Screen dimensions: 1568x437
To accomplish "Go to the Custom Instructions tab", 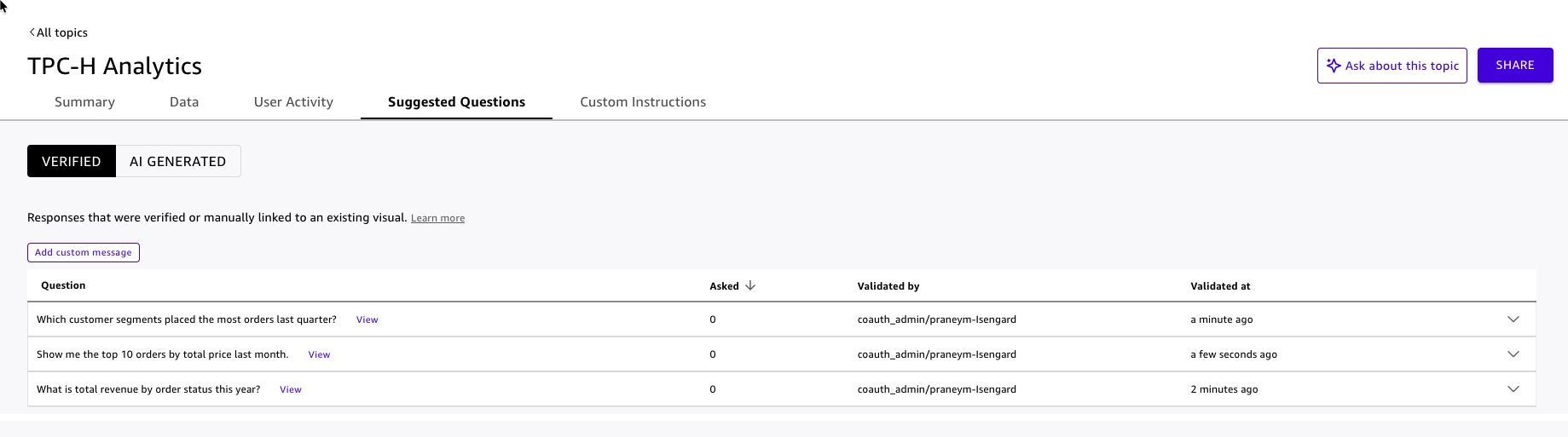I will pos(643,102).
